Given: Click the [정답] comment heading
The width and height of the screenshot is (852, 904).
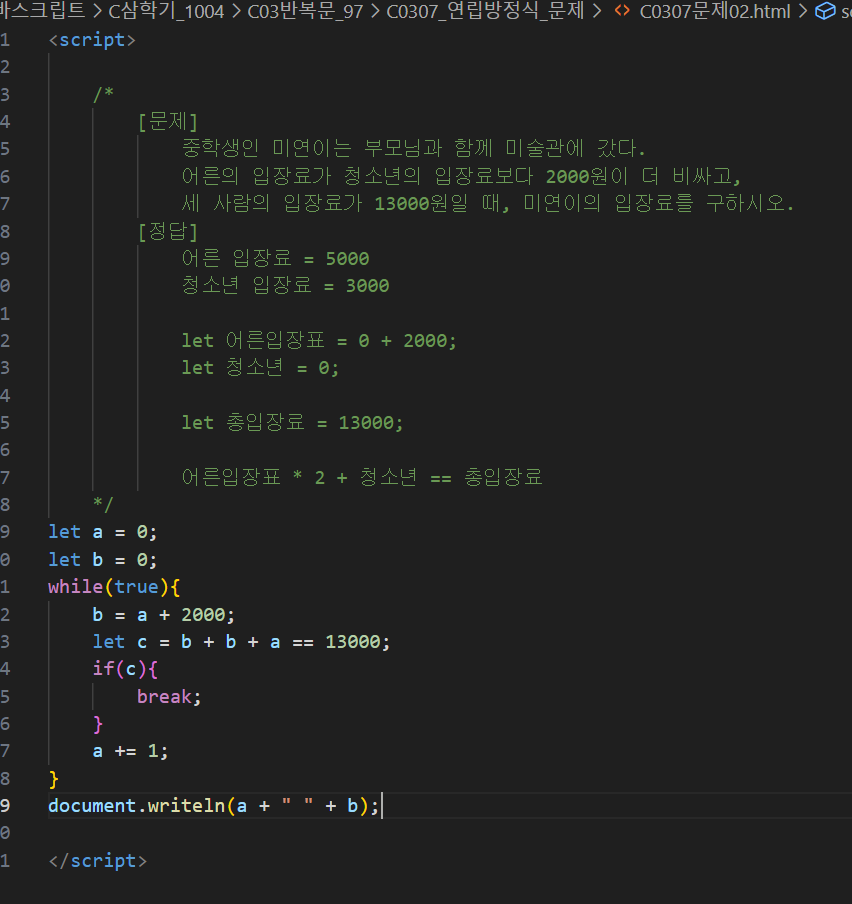Looking at the screenshot, I should [168, 231].
